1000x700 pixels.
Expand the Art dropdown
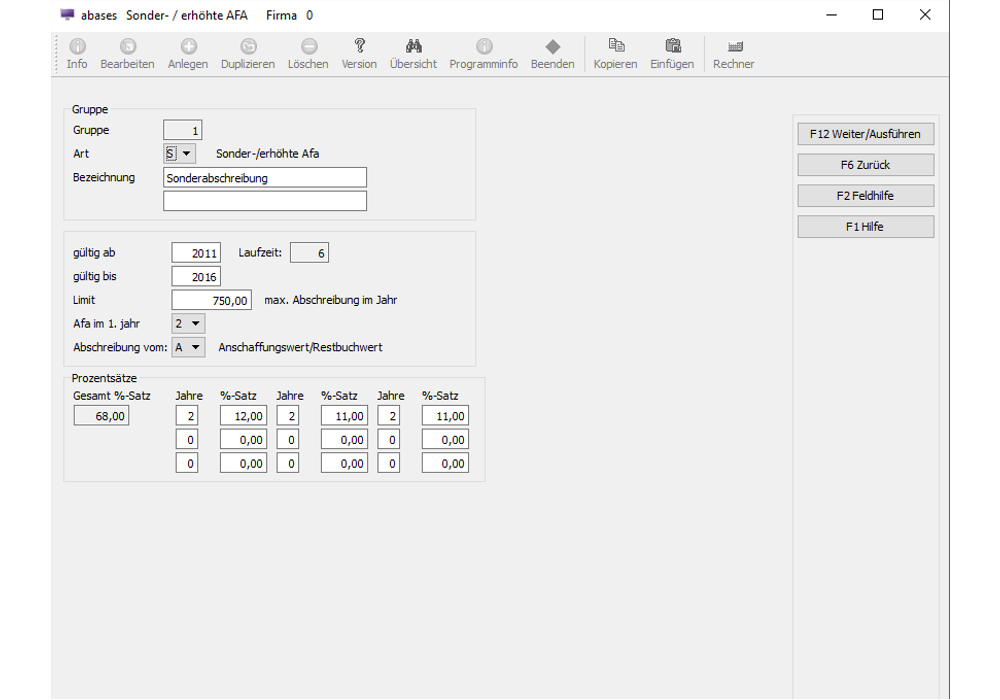[x=187, y=154]
